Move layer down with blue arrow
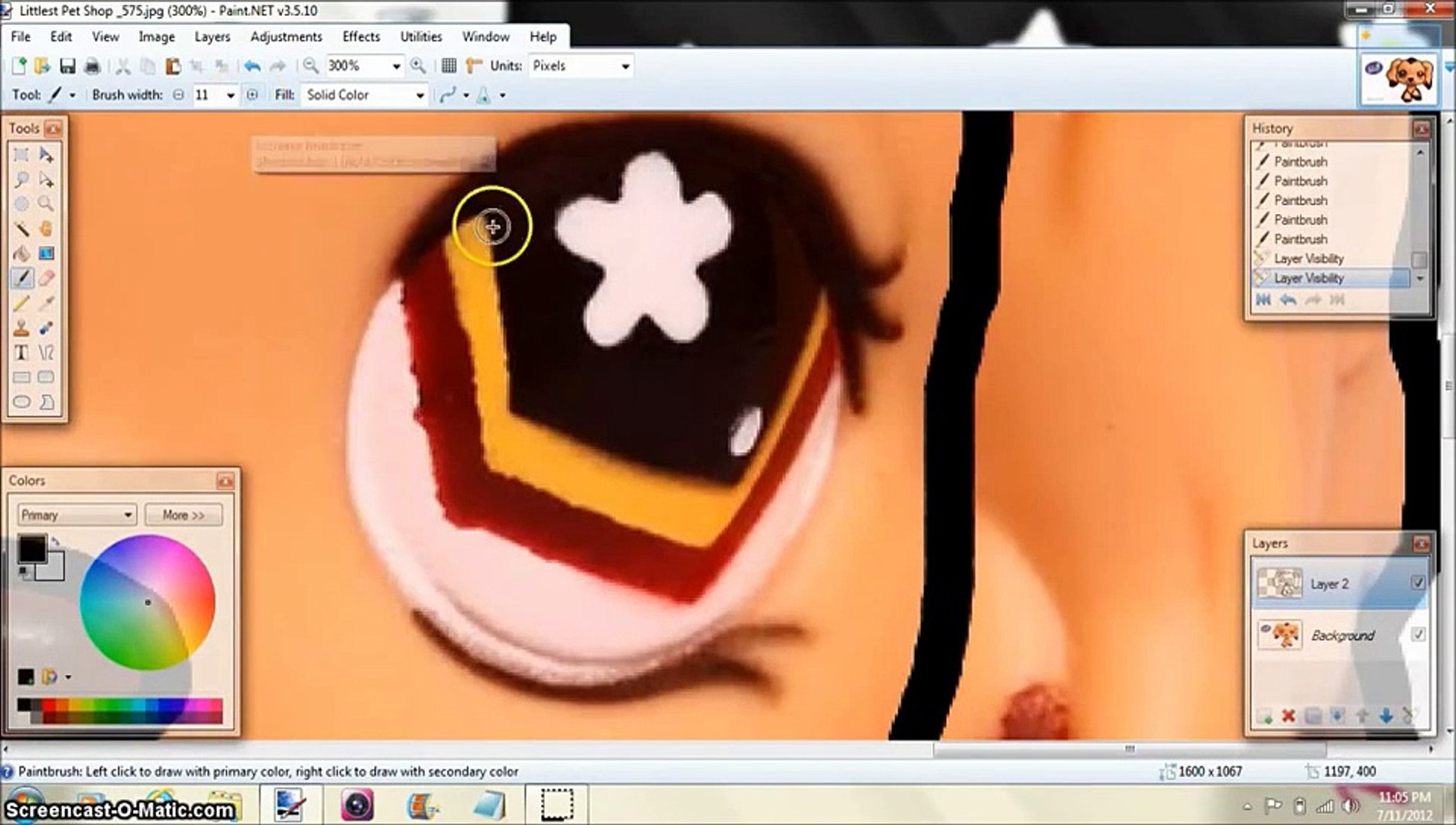The image size is (1456, 825). coord(1386,716)
